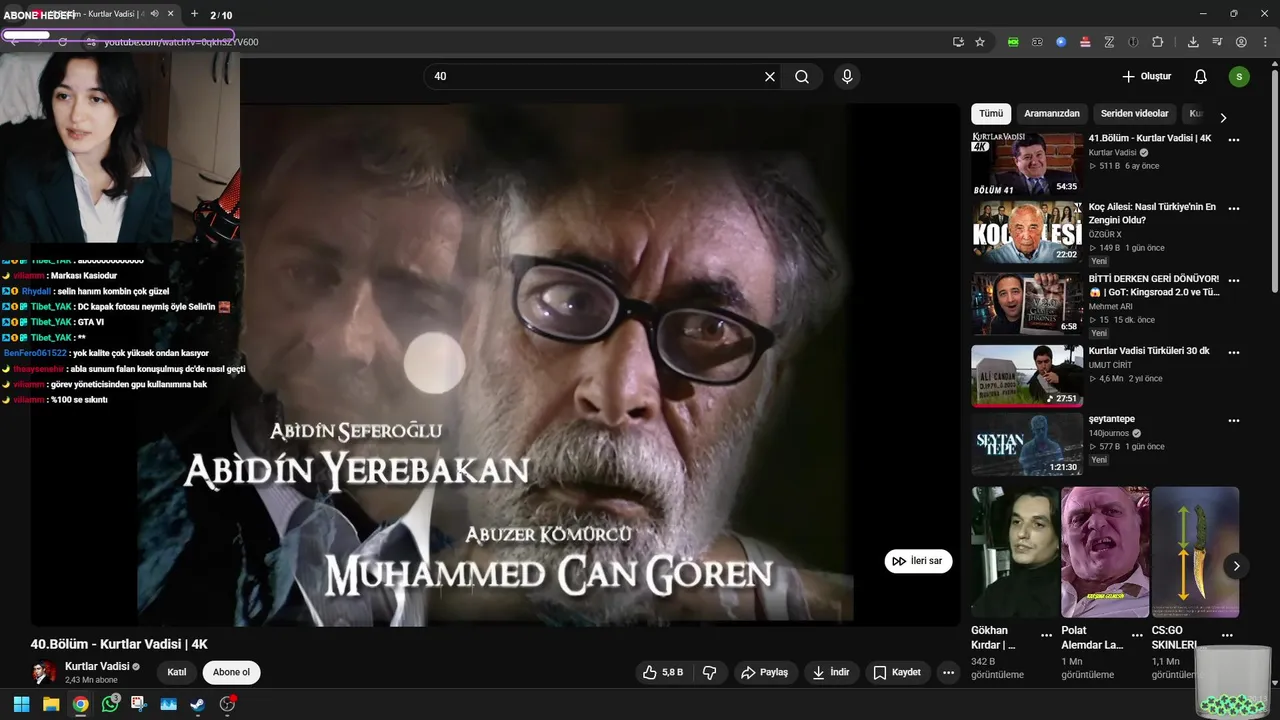
Task: Select the Seriden videolar filter chip
Action: pyautogui.click(x=1135, y=114)
